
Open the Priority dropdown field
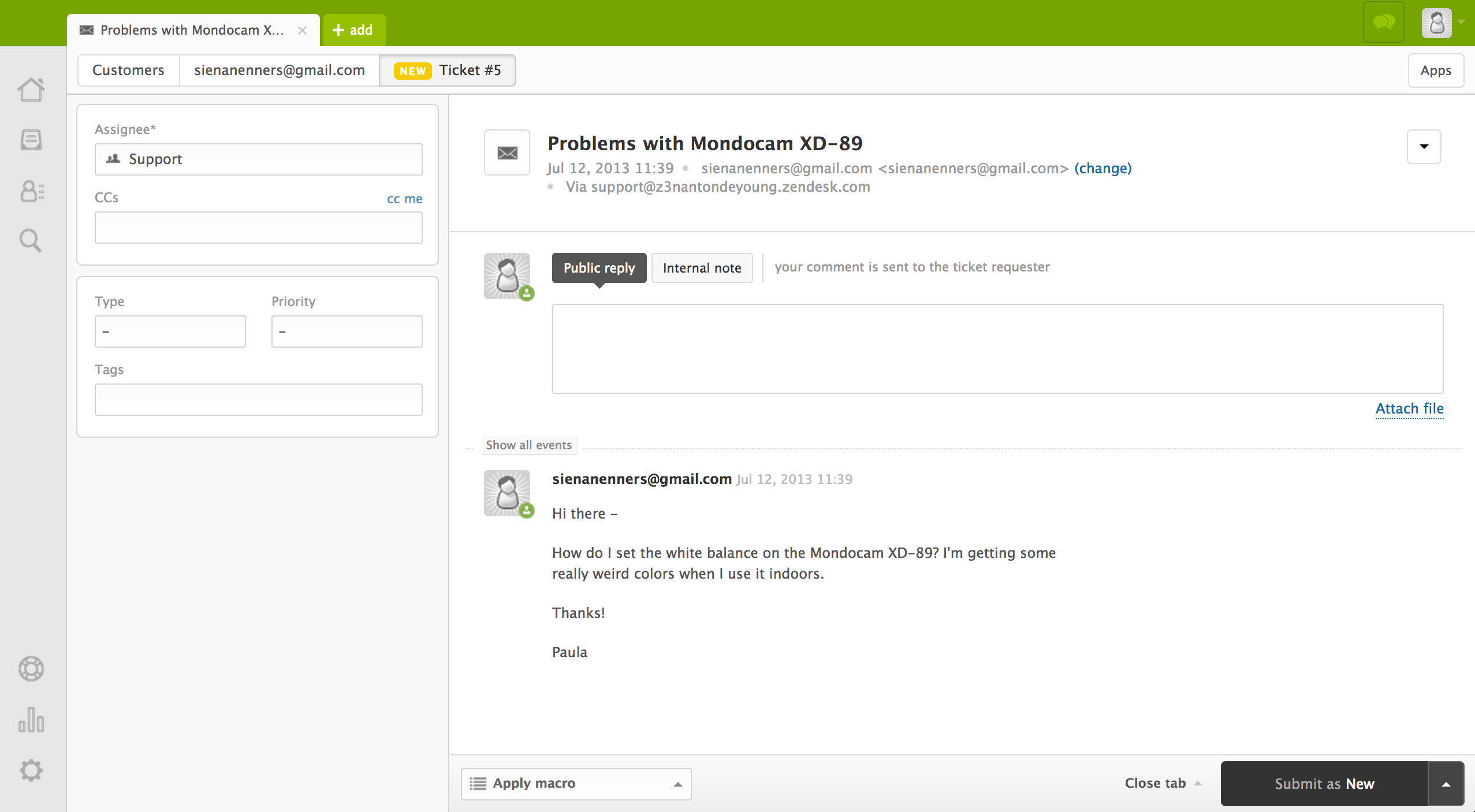(x=347, y=331)
